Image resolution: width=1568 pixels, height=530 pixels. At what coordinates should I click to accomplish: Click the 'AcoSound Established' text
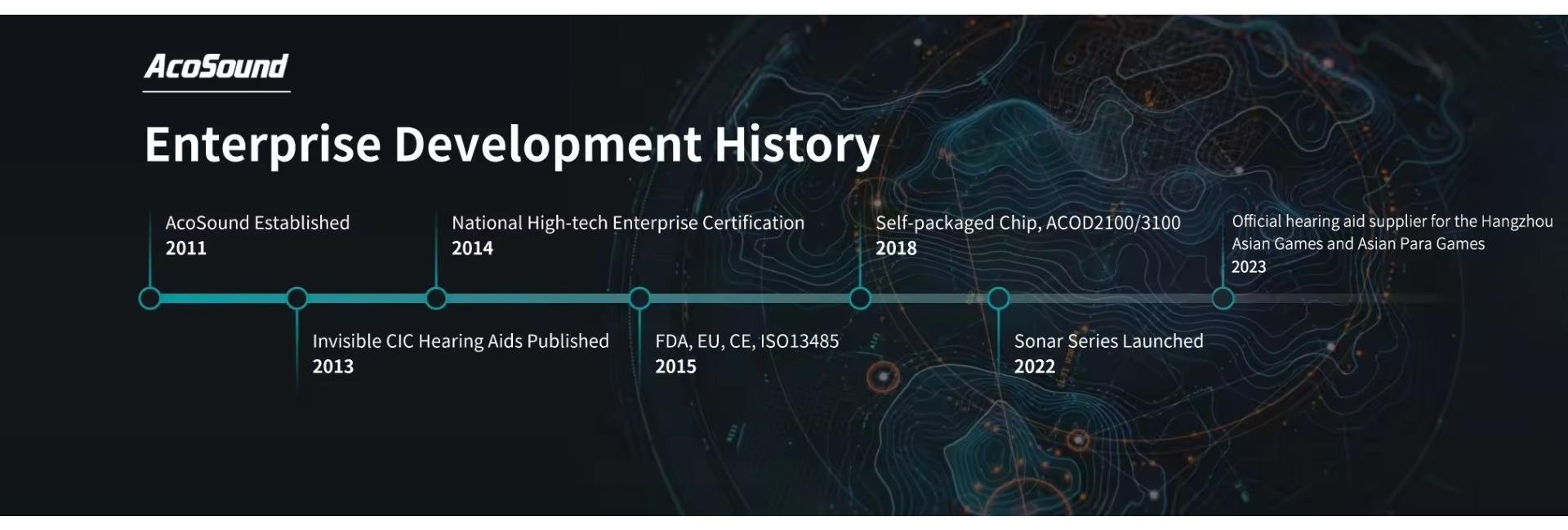pyautogui.click(x=257, y=222)
